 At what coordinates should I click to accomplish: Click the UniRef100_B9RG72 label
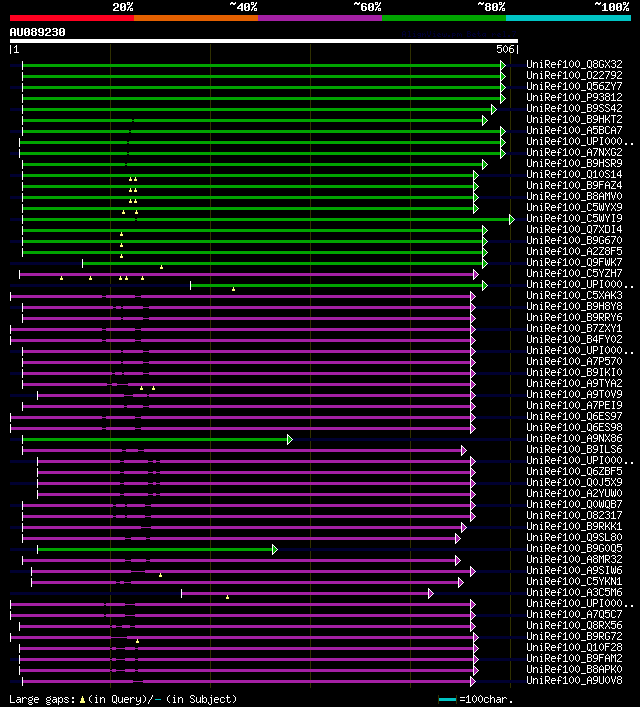[x=574, y=636]
